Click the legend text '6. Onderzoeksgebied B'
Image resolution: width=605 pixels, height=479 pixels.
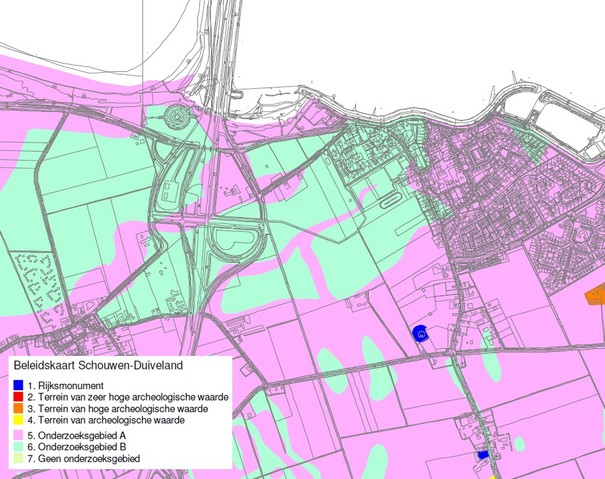click(x=77, y=447)
